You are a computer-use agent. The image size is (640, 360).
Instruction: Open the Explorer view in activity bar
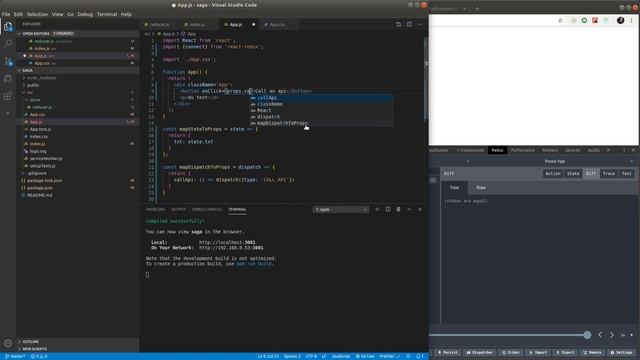8,27
